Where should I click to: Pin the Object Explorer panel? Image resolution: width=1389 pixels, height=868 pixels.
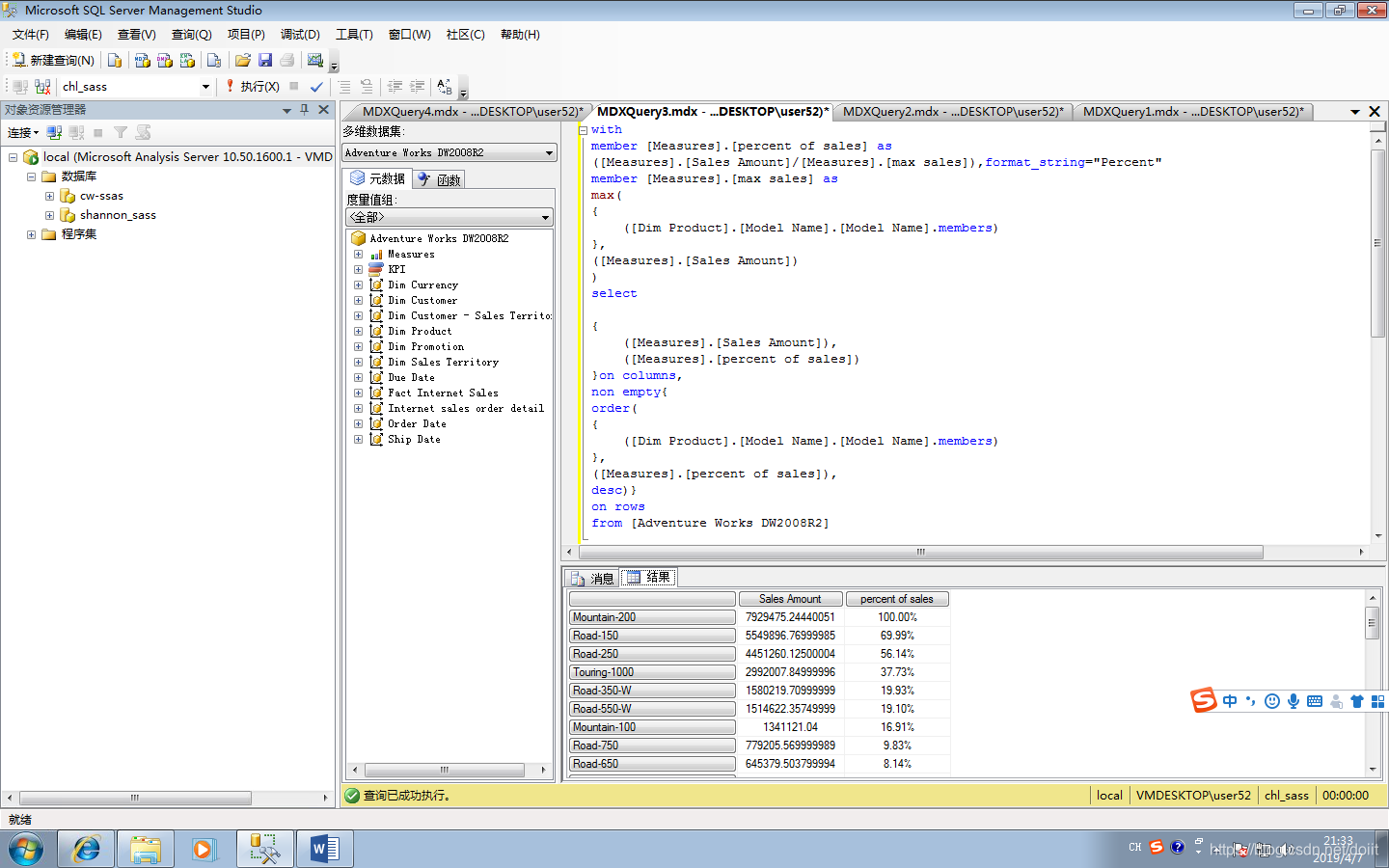point(305,110)
